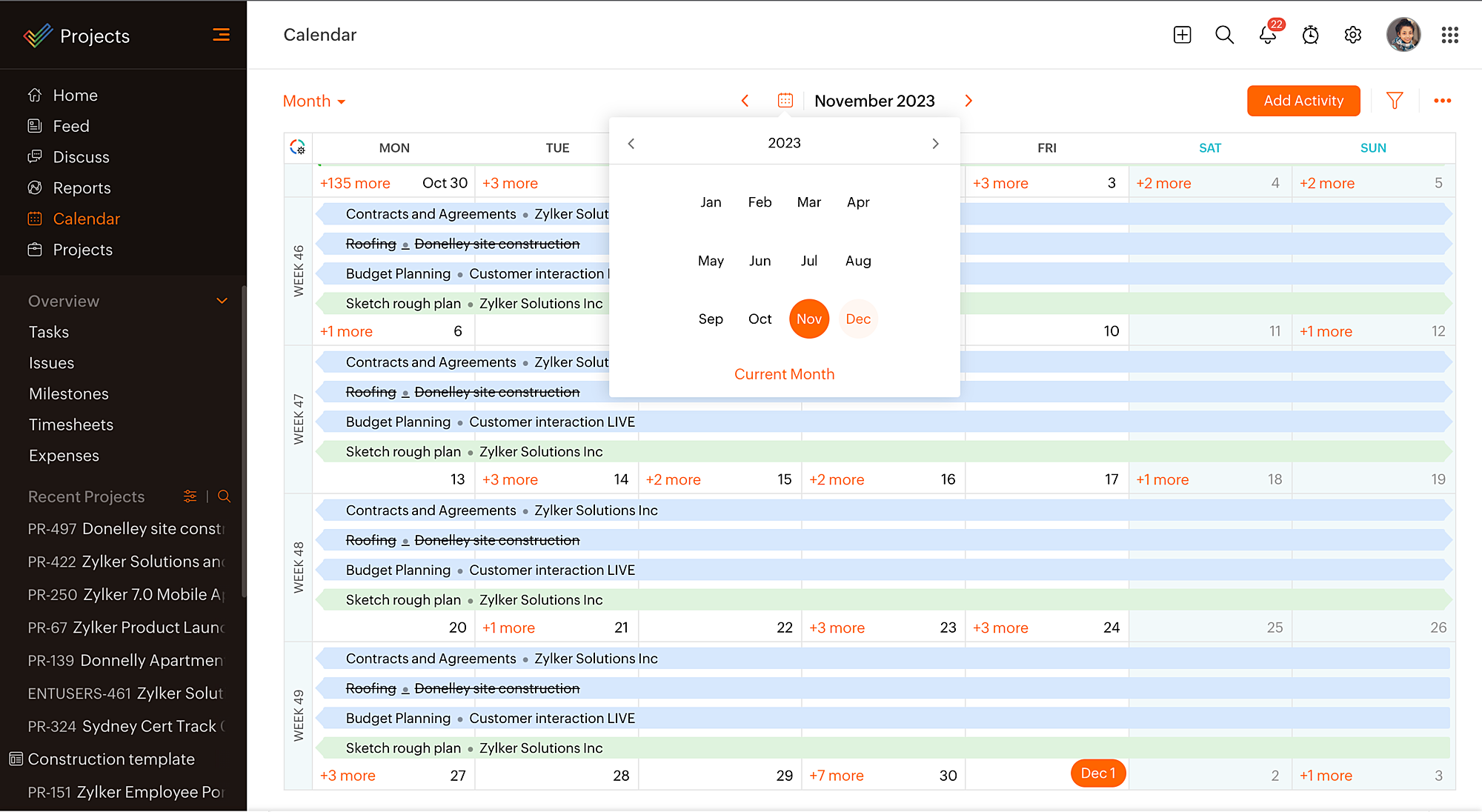Click the filter icon beside Add Activity
The image size is (1482, 812).
point(1395,100)
